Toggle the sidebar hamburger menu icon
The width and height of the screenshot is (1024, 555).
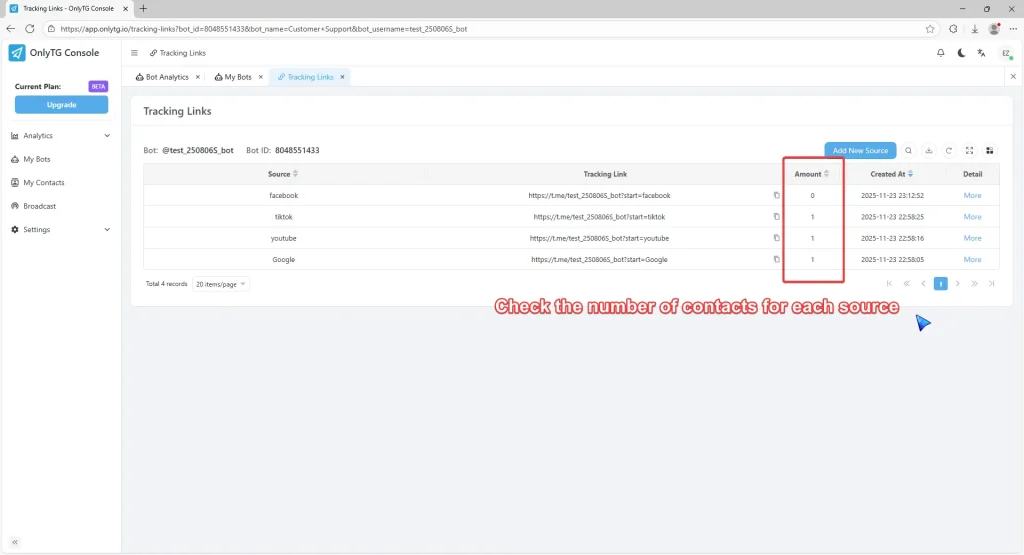(135, 53)
